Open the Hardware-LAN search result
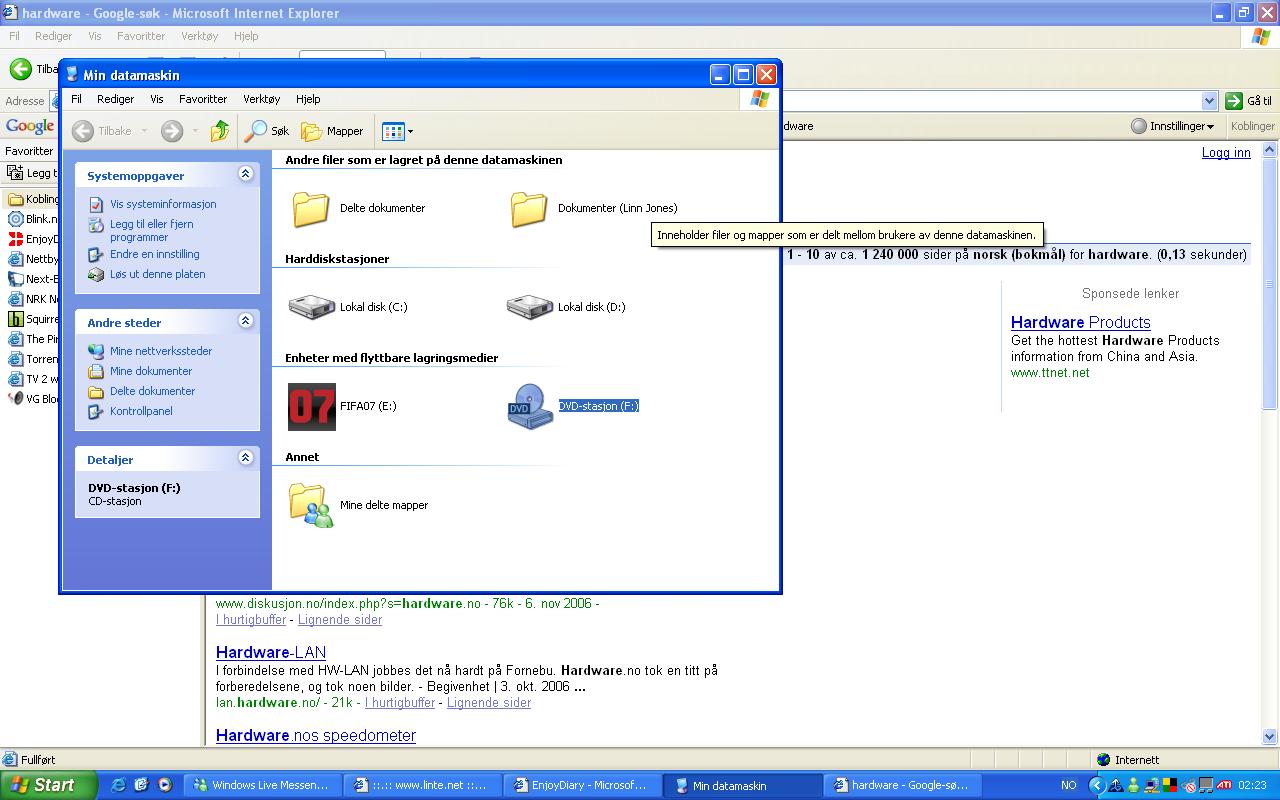 tap(271, 652)
